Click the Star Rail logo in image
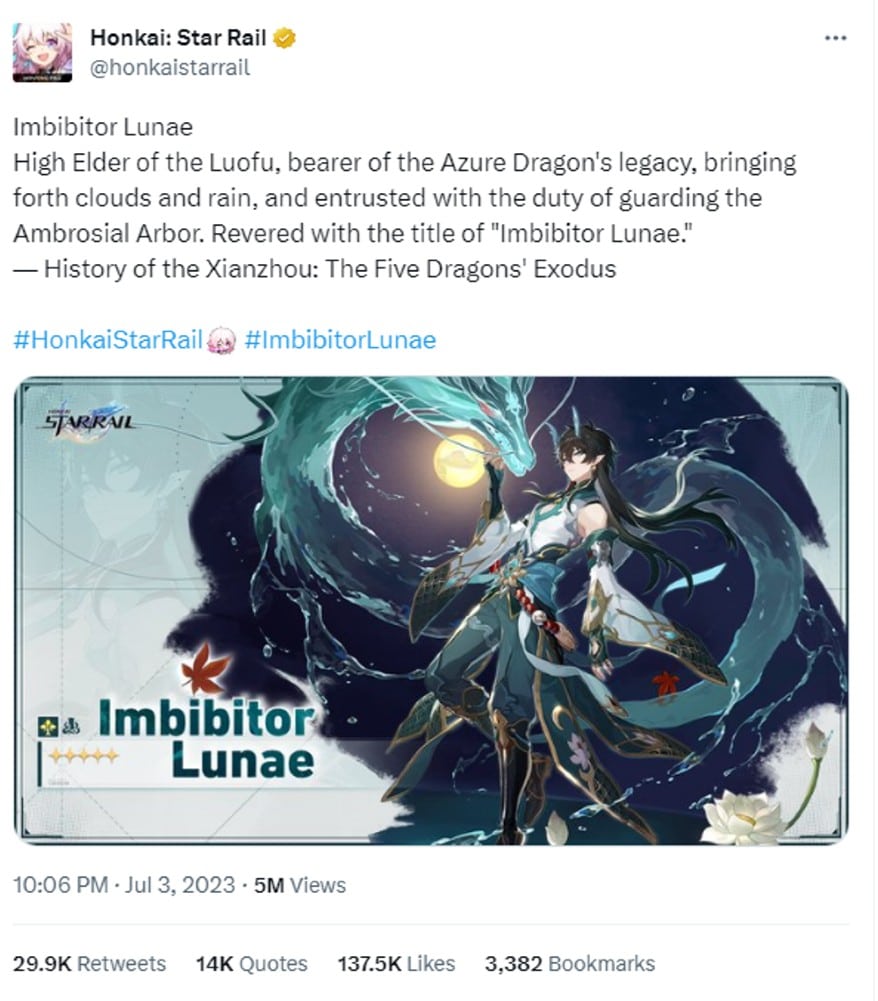Screen dimensions: 878x1001 coord(88,418)
